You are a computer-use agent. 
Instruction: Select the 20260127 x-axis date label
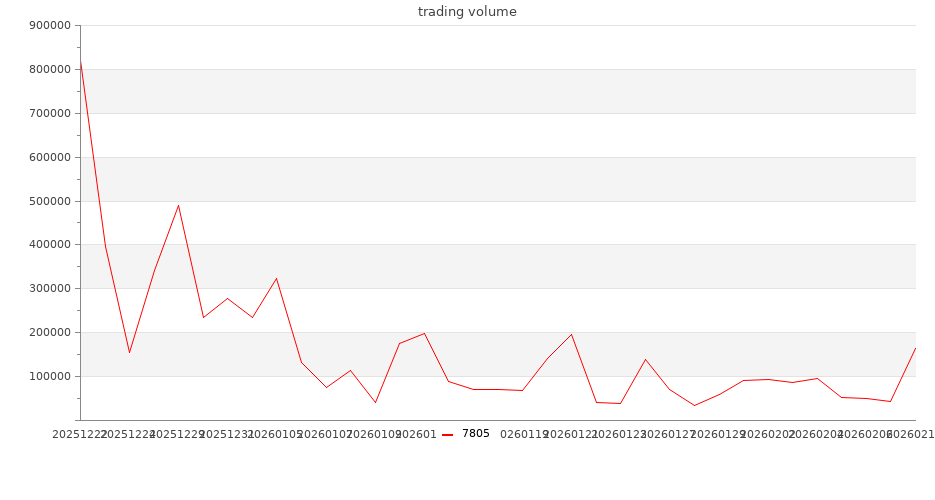click(x=668, y=435)
